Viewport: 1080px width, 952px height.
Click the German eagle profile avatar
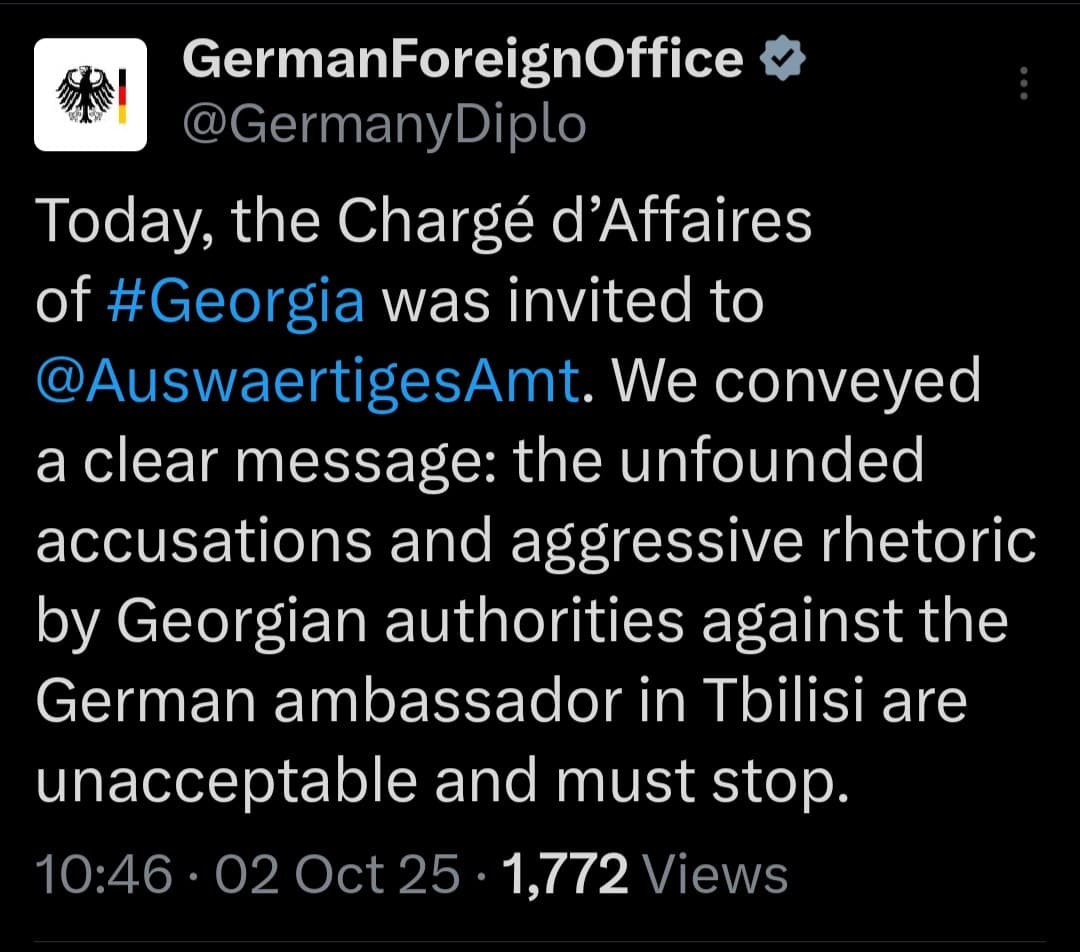pos(92,93)
